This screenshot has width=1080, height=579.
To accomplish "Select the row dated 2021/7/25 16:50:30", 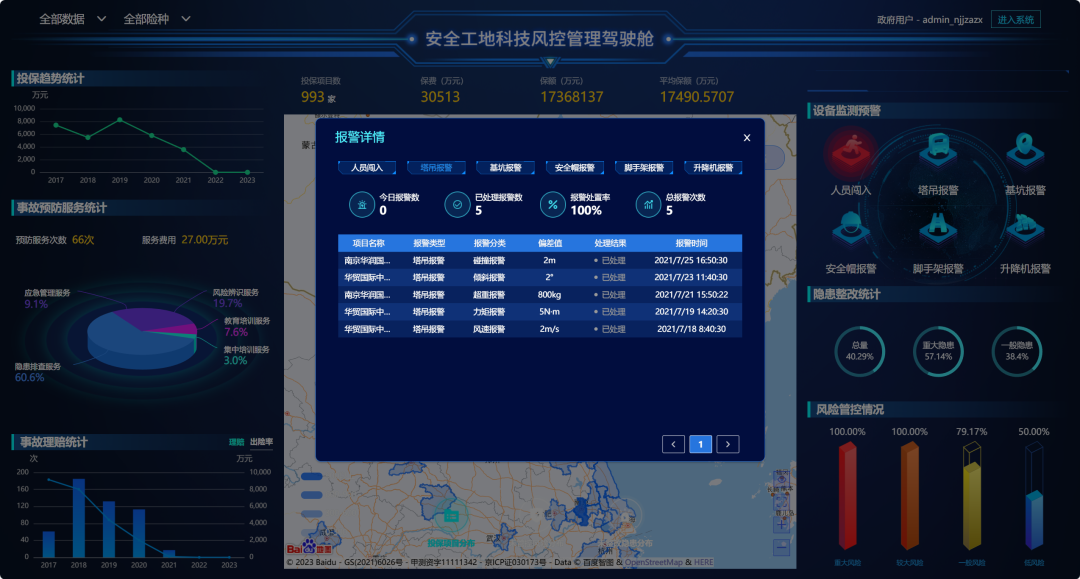I will click(540, 260).
